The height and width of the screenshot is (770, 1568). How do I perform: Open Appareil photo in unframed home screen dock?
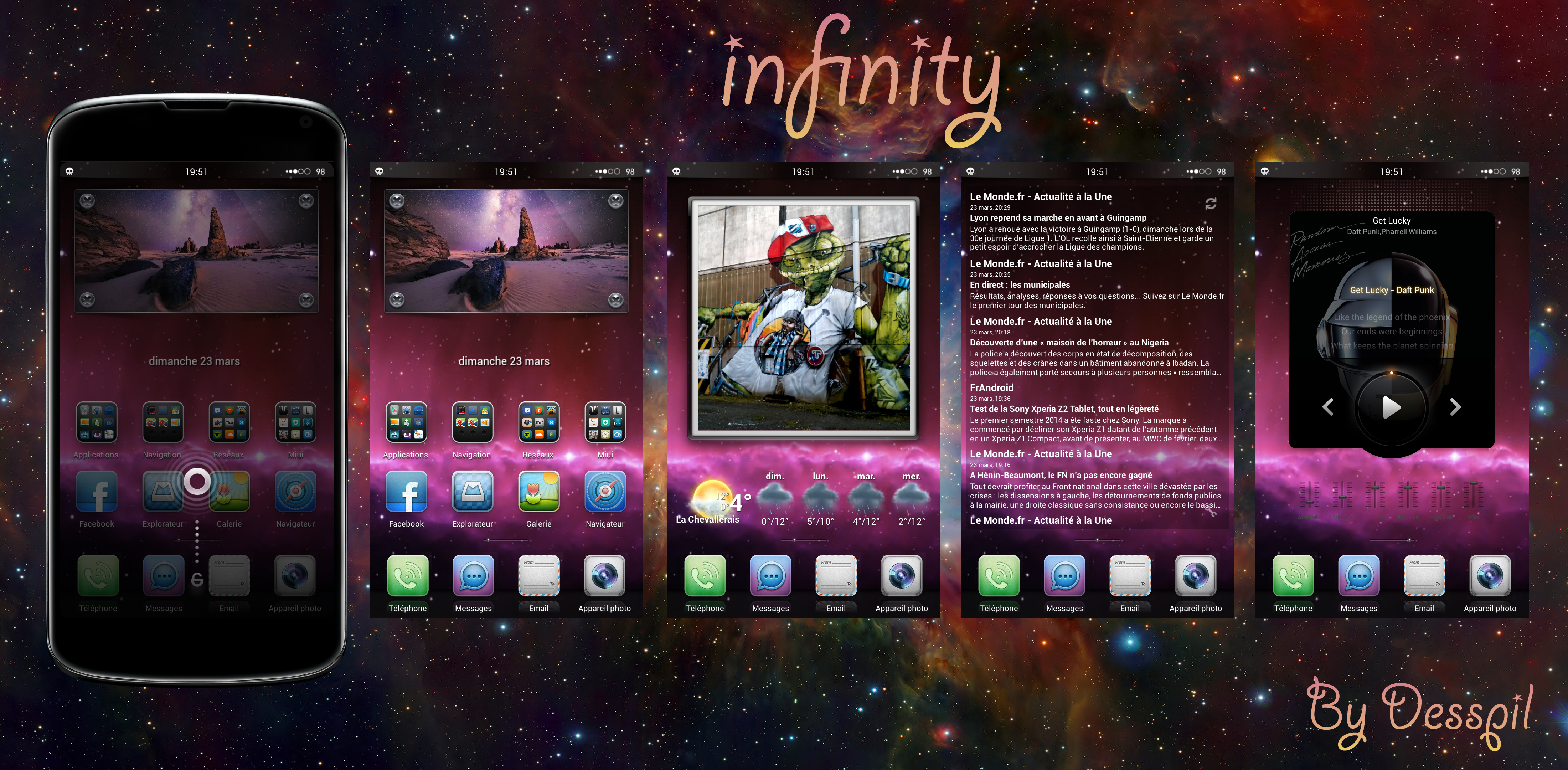click(x=604, y=575)
